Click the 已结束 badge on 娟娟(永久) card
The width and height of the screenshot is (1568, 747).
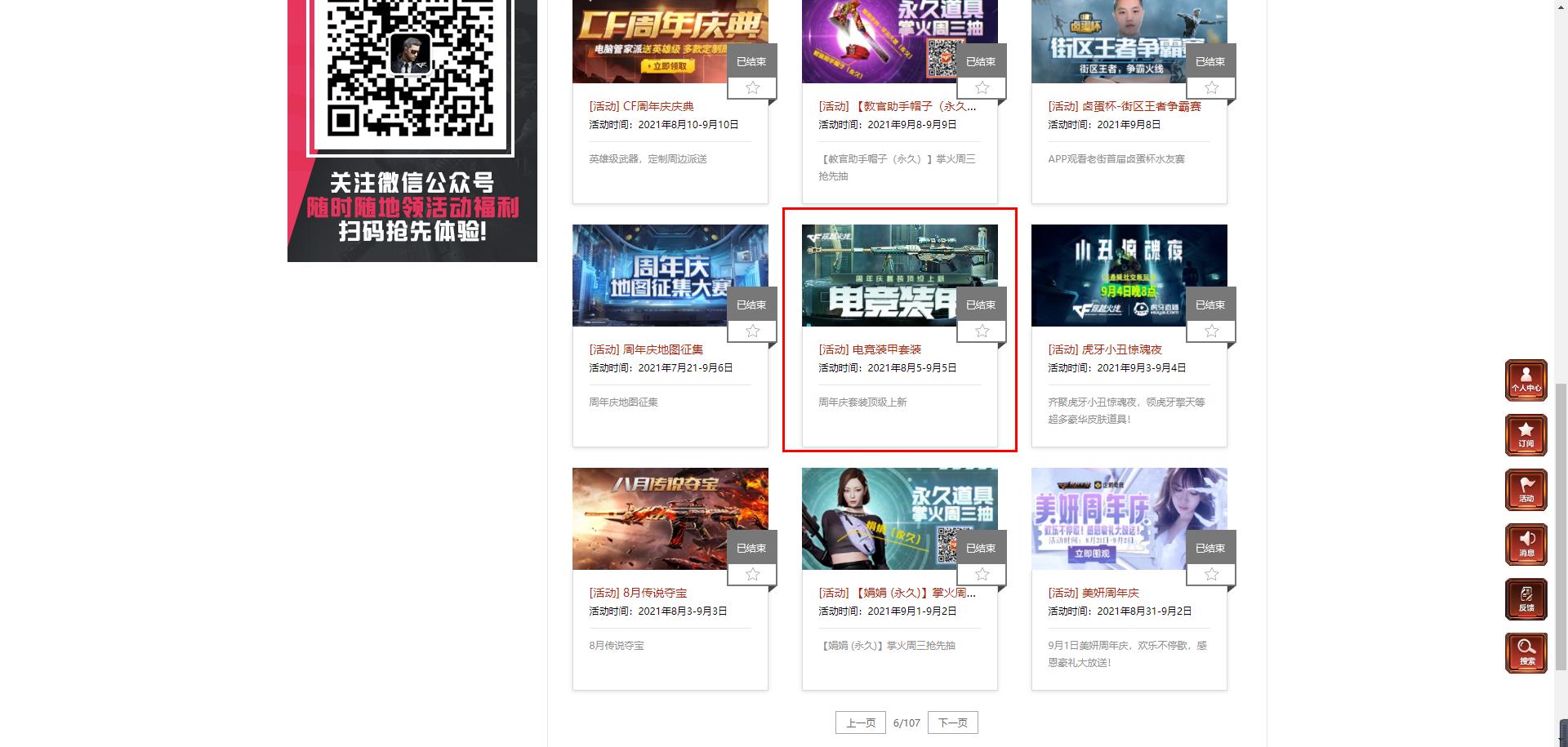[981, 548]
